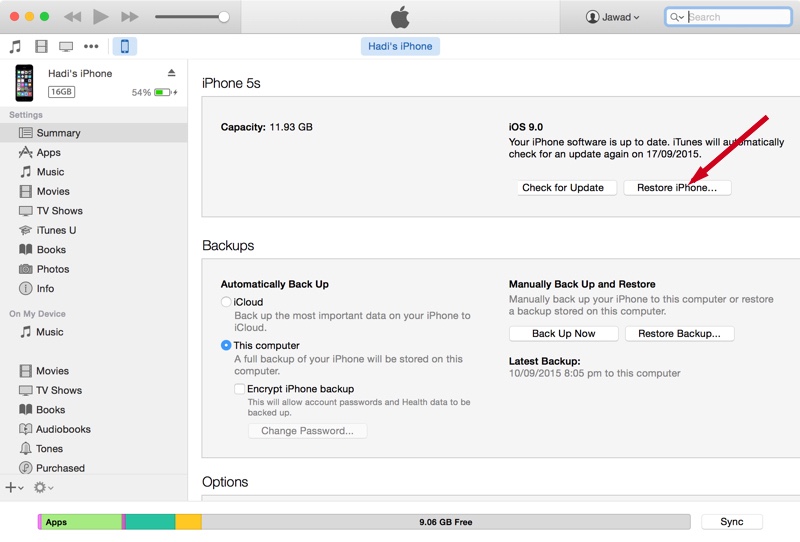This screenshot has width=800, height=542.
Task: Enable Encrypt iPhone backup checkbox
Action: click(x=239, y=389)
